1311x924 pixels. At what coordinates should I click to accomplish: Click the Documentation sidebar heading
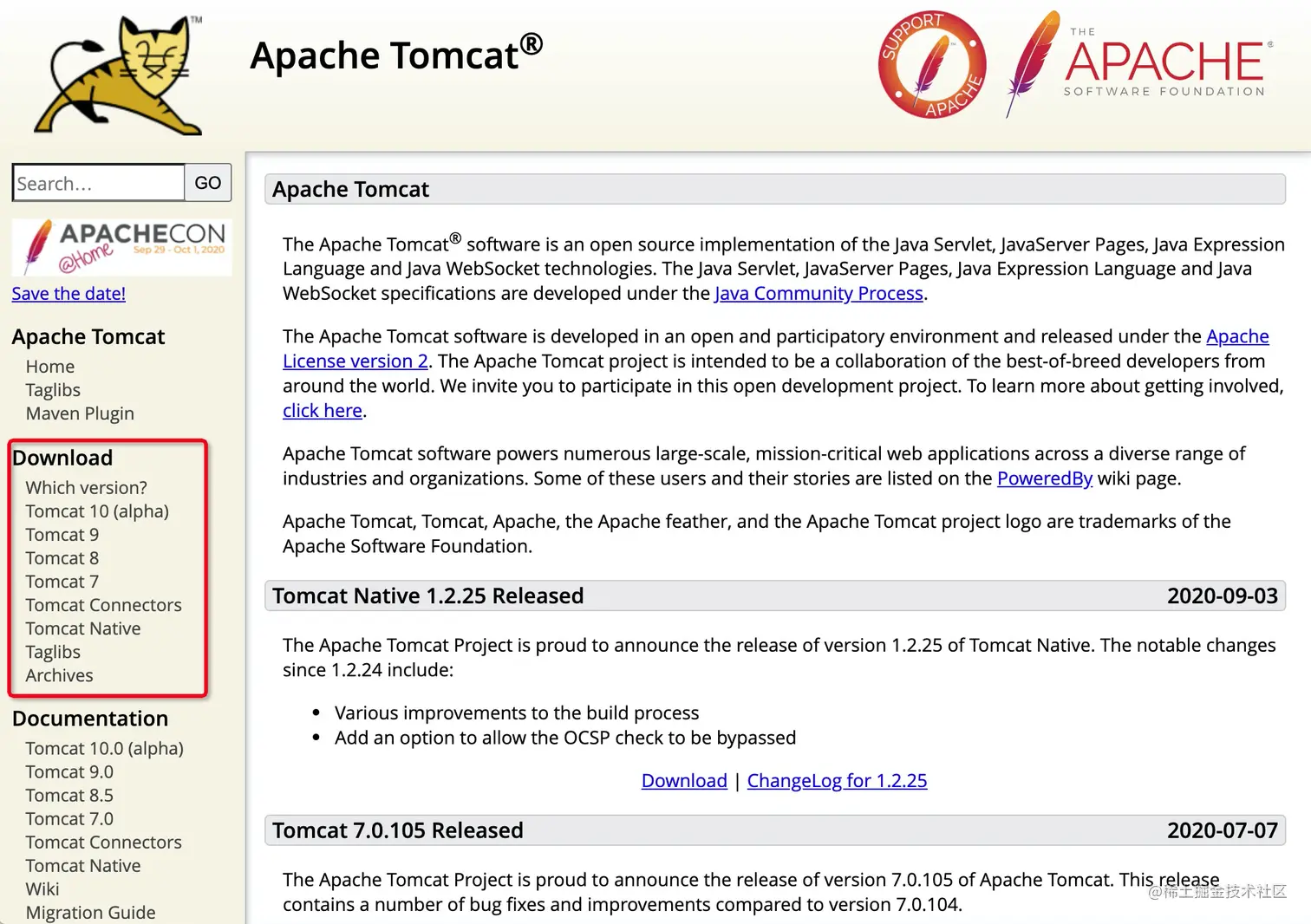pos(90,719)
